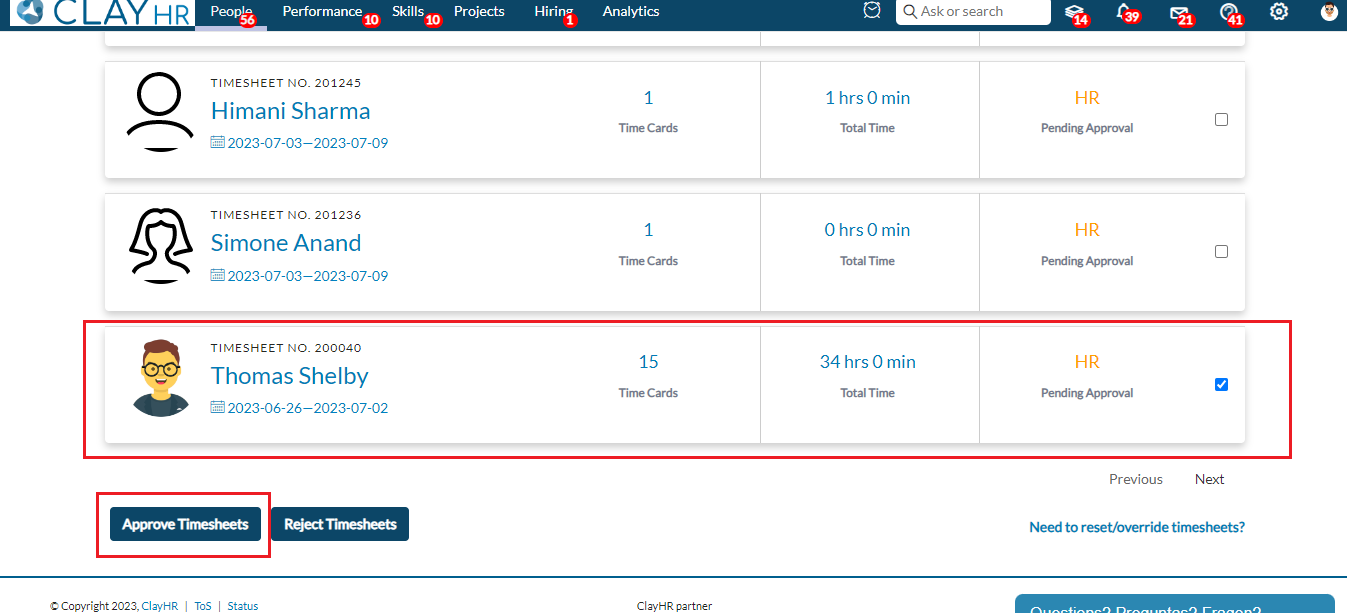1347x613 pixels.
Task: Open the help question mark icon
Action: point(1229,12)
